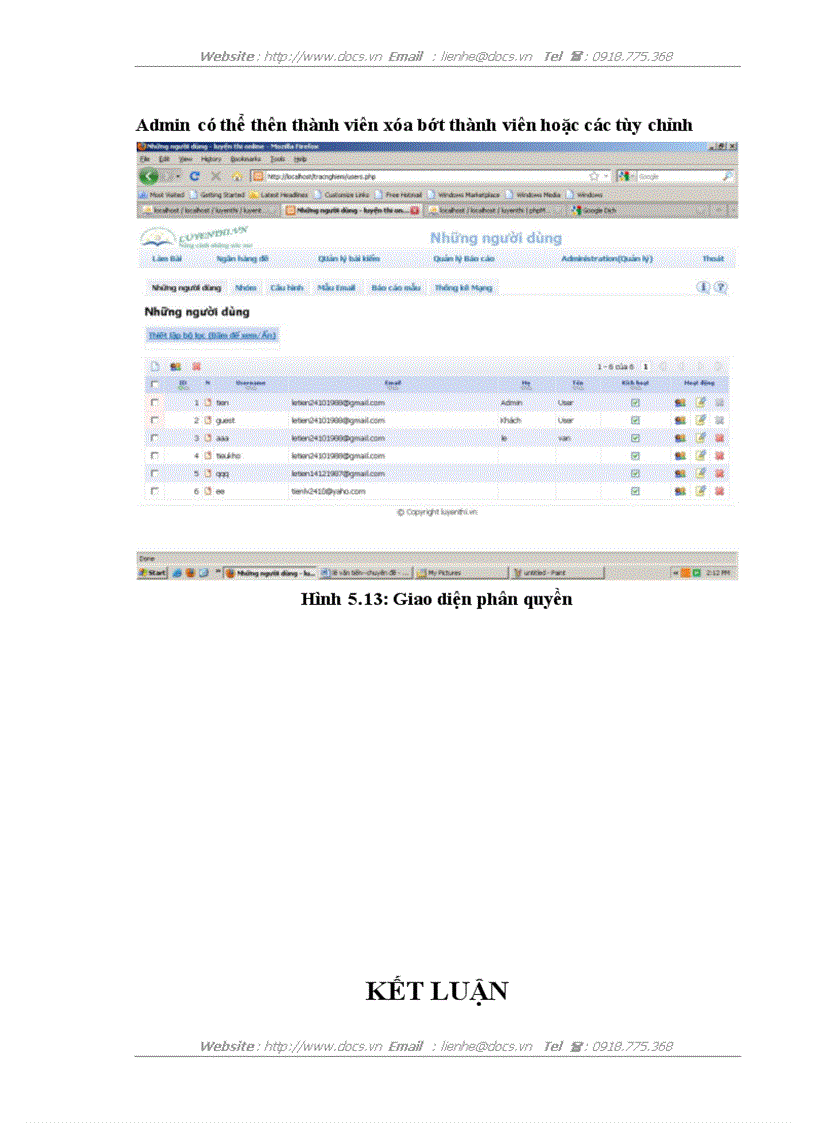Image resolution: width=816 pixels, height=1123 pixels.
Task: Click the help question mark icon
Action: [720, 287]
